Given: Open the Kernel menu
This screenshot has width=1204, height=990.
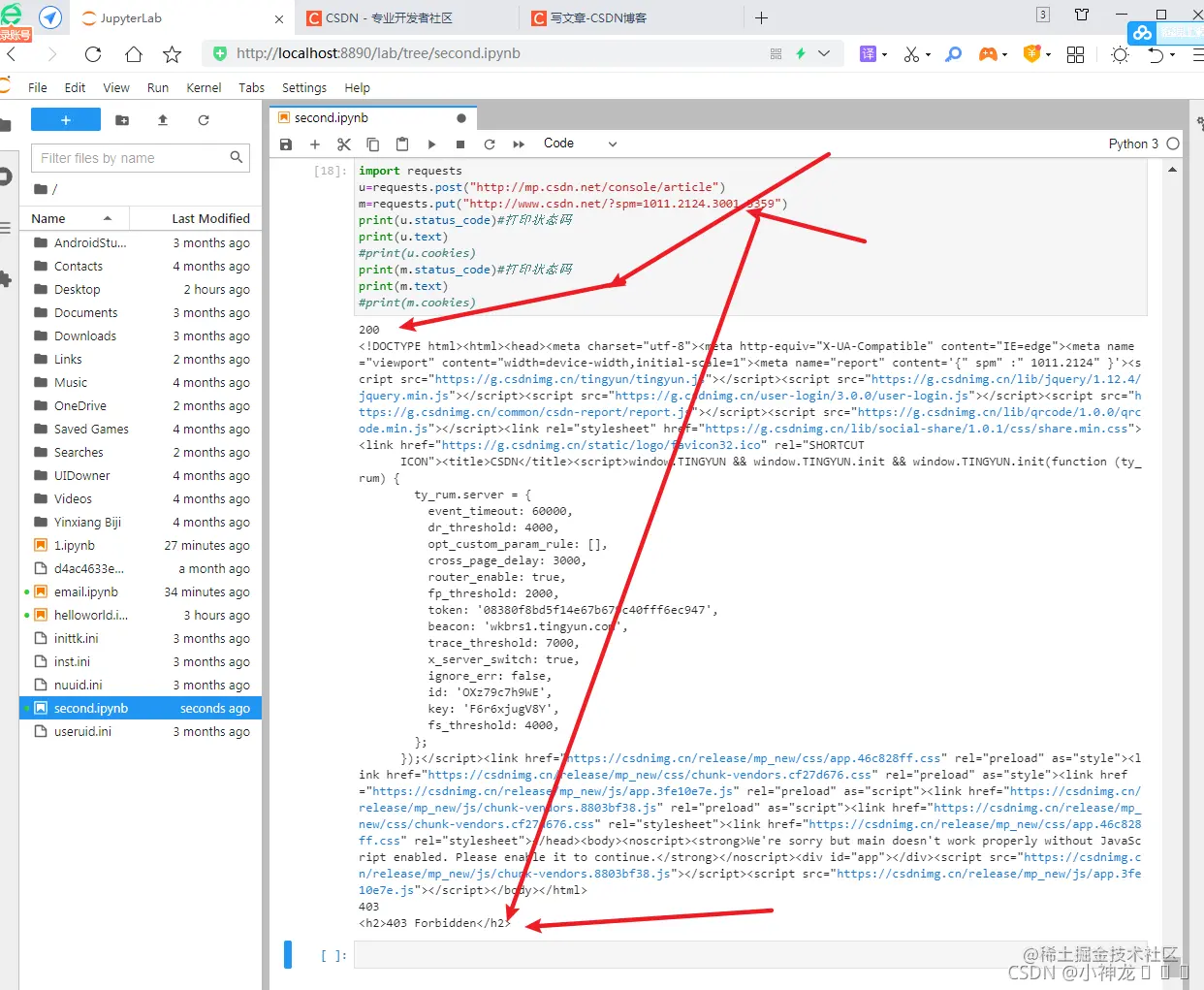Looking at the screenshot, I should [204, 87].
